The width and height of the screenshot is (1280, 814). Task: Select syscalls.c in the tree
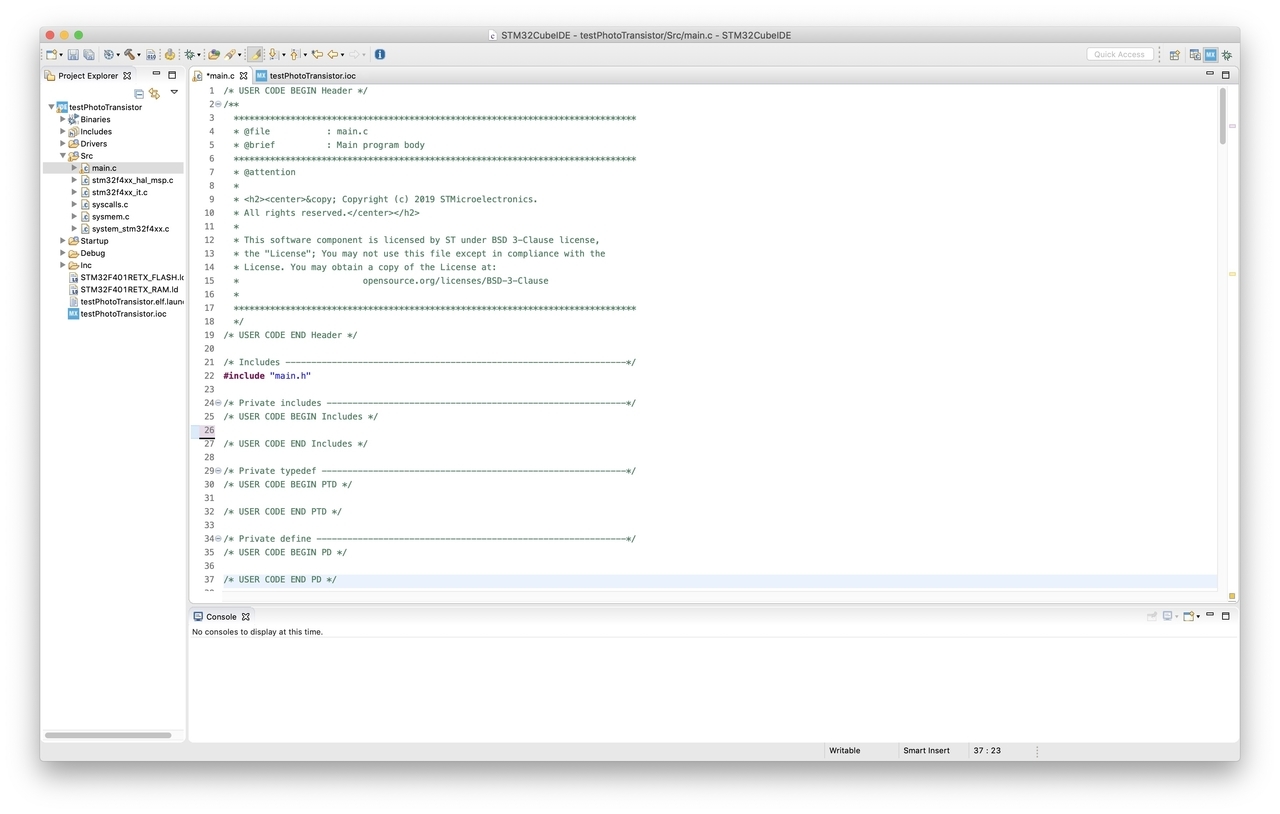coord(110,204)
